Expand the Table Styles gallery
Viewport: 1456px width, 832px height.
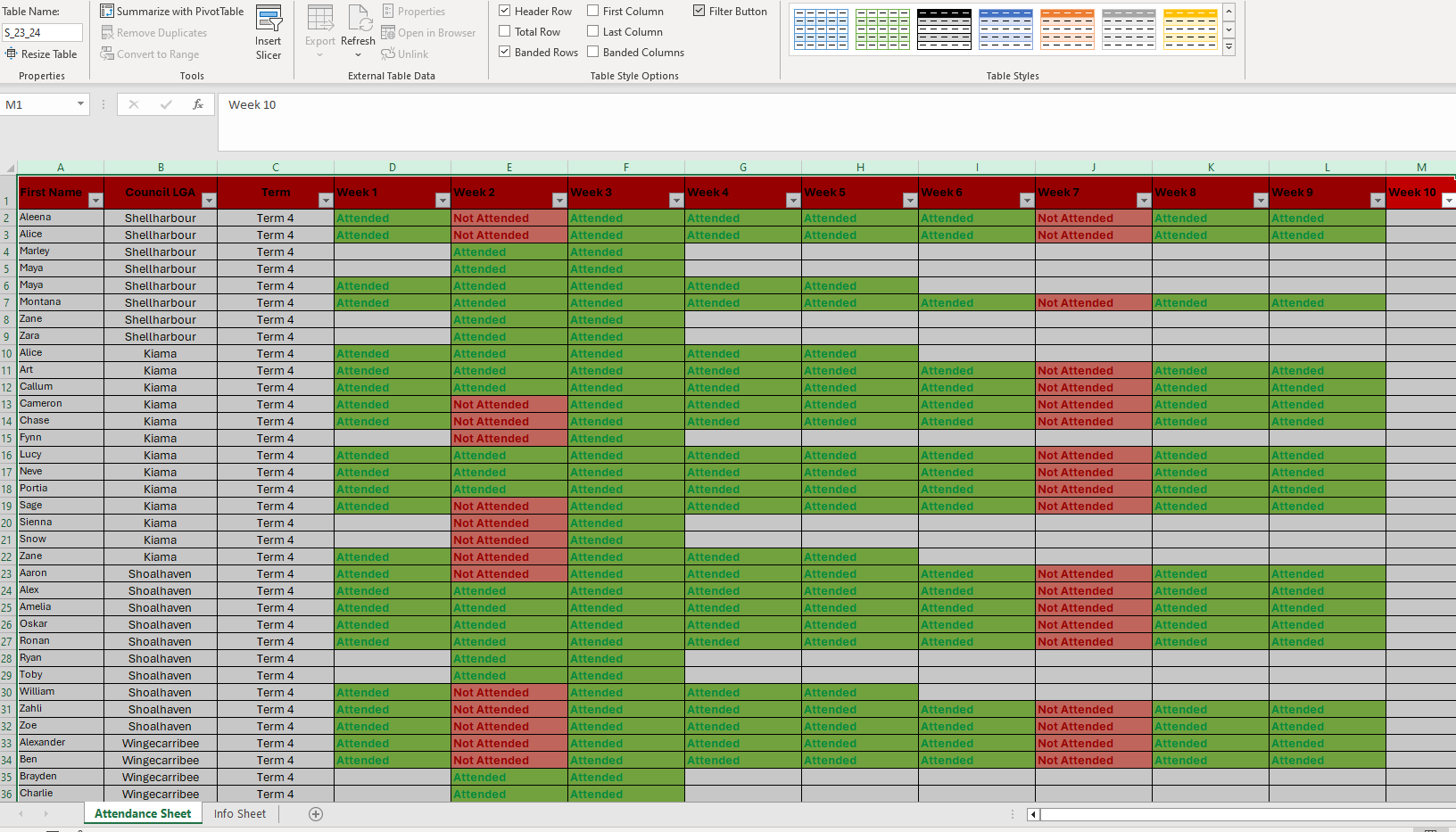pyautogui.click(x=1228, y=46)
